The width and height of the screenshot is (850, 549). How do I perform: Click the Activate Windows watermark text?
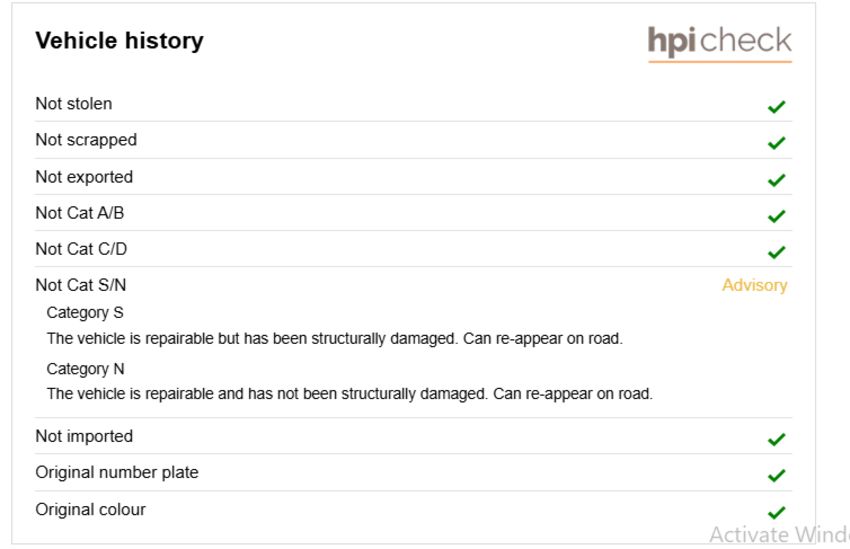pos(780,535)
